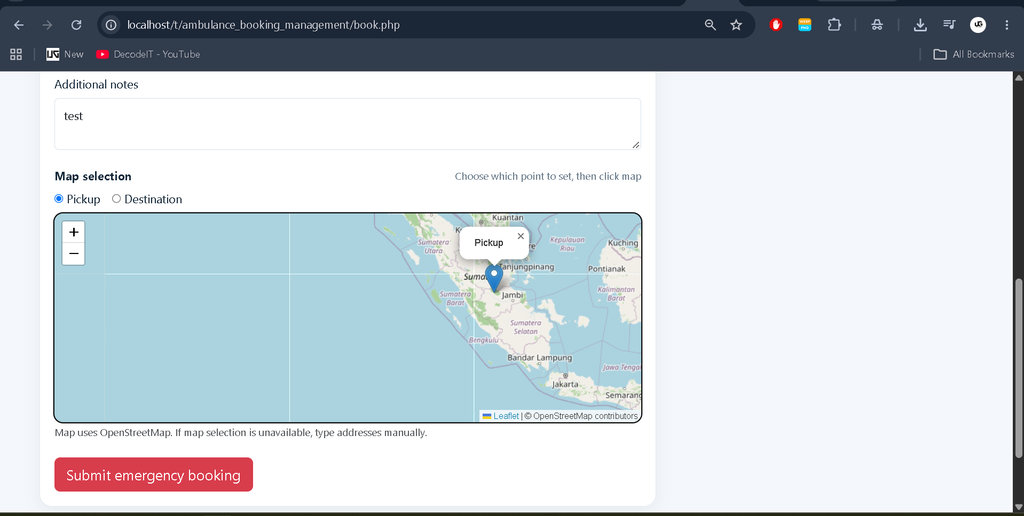
Task: Click the Additional notes text area
Action: tap(347, 124)
